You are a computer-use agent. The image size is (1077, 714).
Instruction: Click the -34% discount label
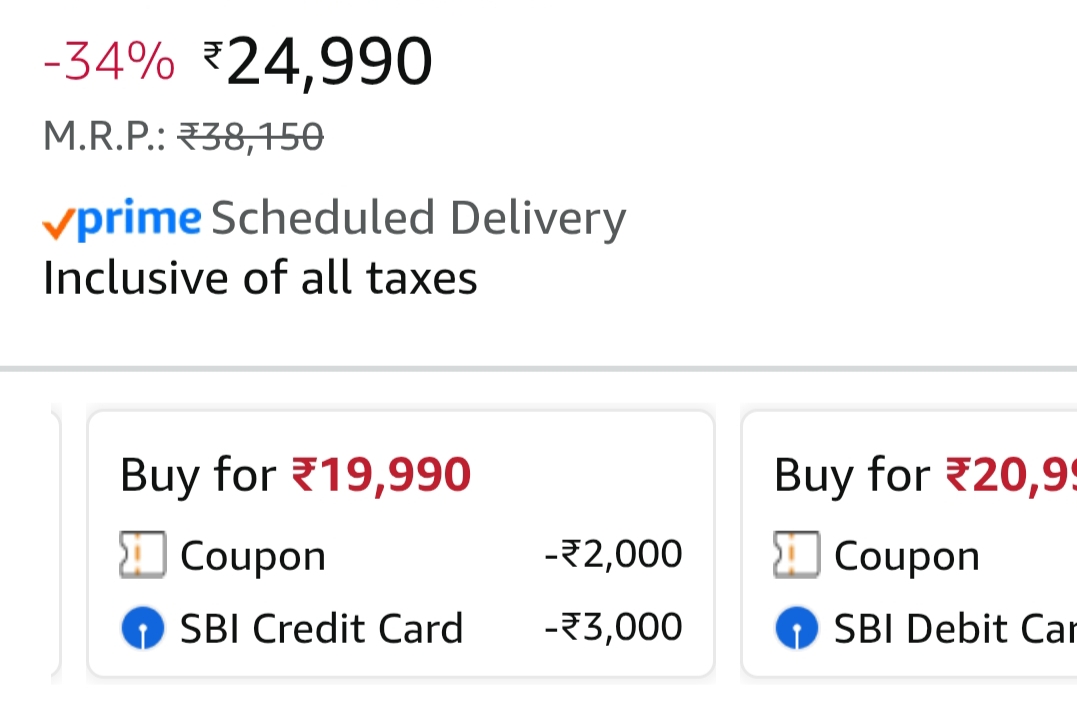tap(109, 64)
